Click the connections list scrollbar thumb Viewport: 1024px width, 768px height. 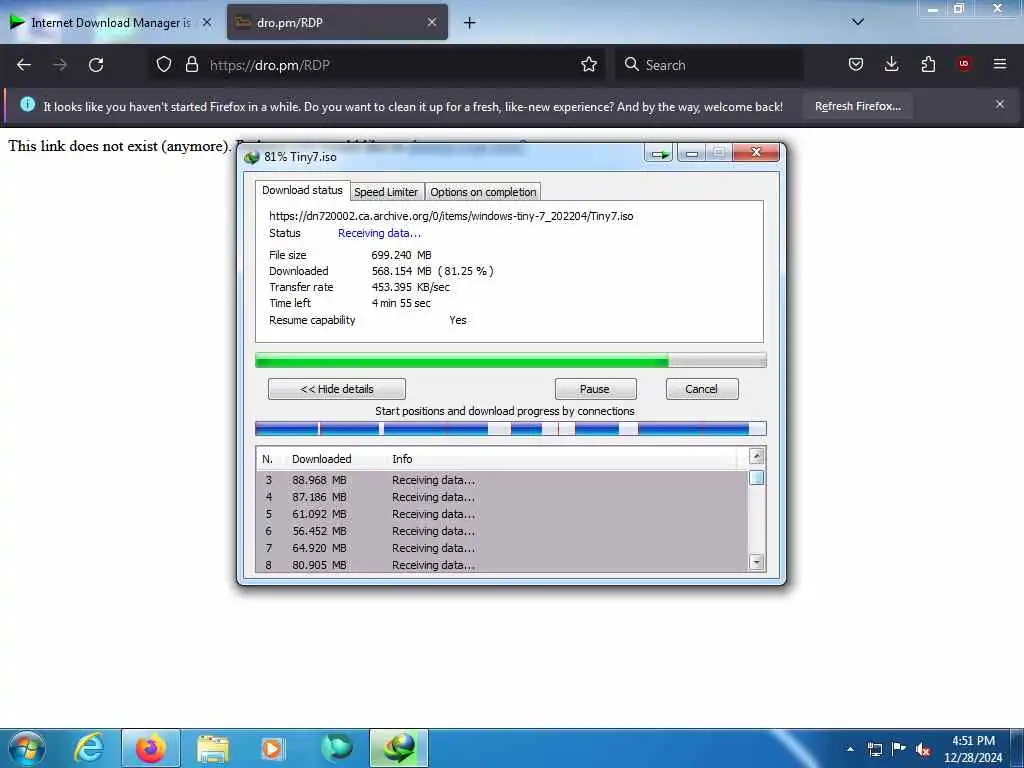[x=756, y=477]
